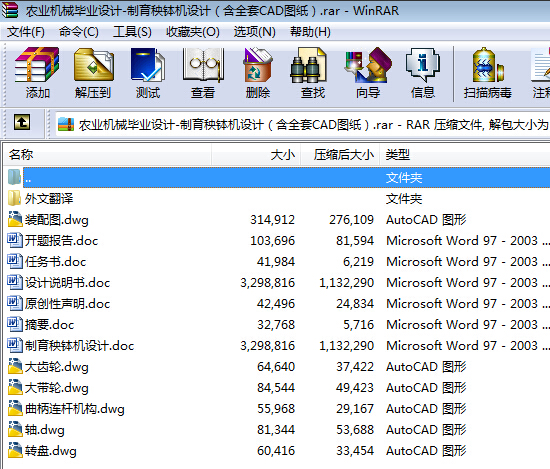Select file name 曲柄连杆机构.dwg
The height and width of the screenshot is (469, 550).
tap(75, 409)
